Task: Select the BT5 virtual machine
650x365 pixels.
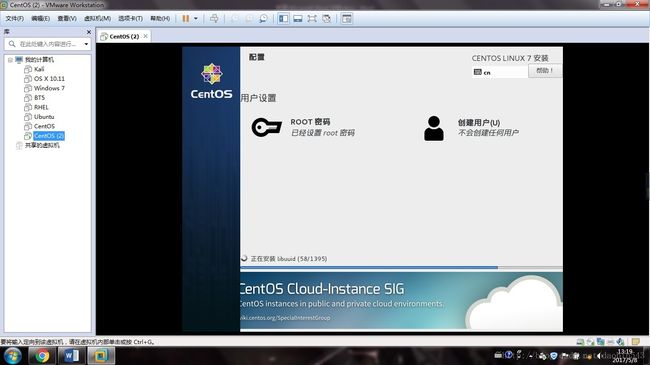Action: pos(39,98)
